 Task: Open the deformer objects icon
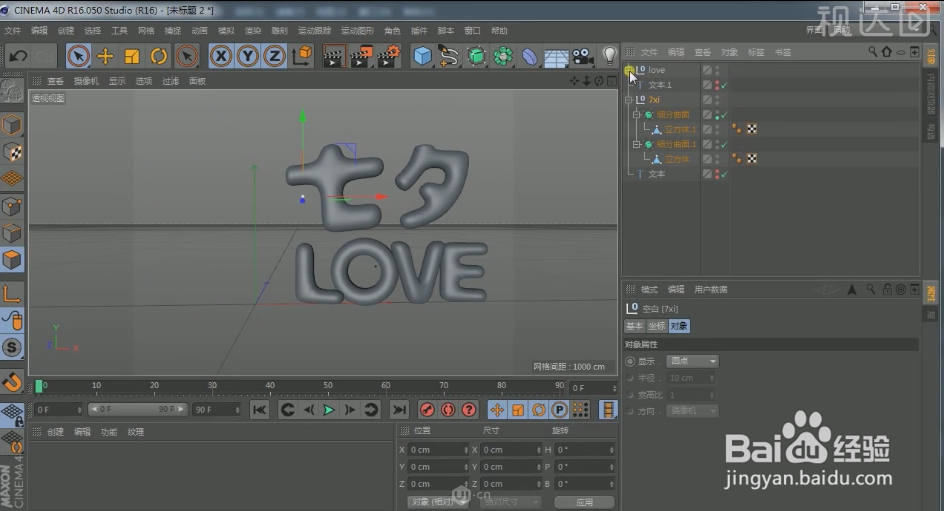(529, 57)
